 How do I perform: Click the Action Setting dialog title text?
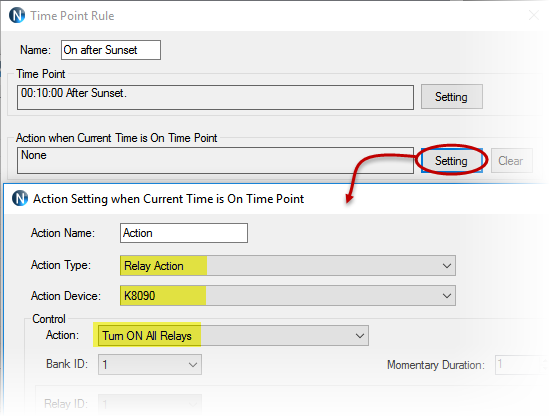(168, 199)
